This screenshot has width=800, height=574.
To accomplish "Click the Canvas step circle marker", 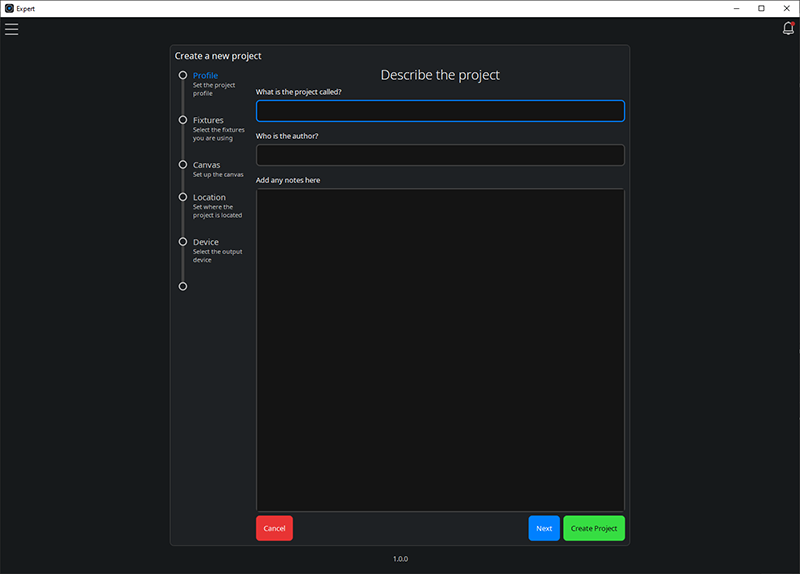I will [182, 164].
